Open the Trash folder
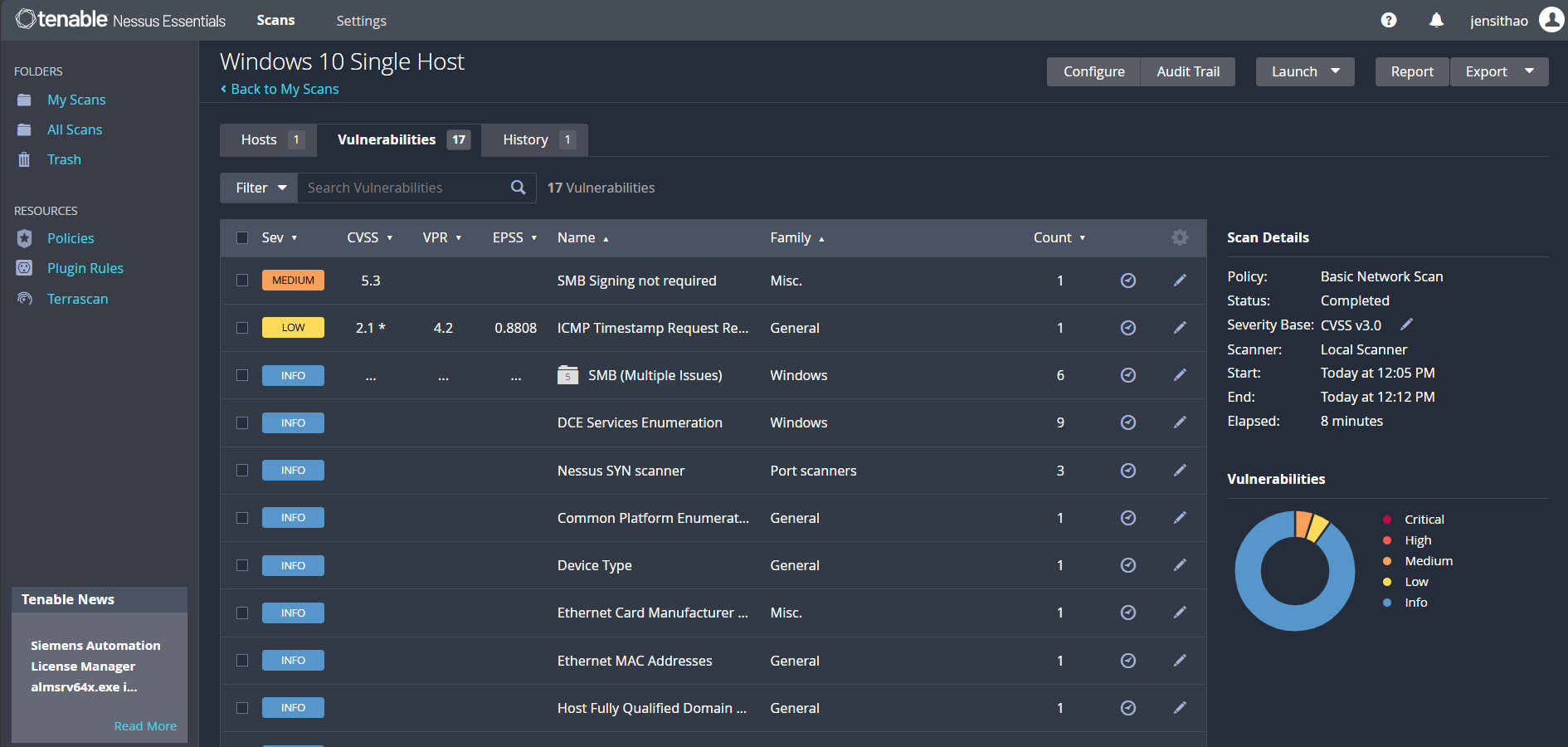The height and width of the screenshot is (747, 1568). click(x=64, y=159)
